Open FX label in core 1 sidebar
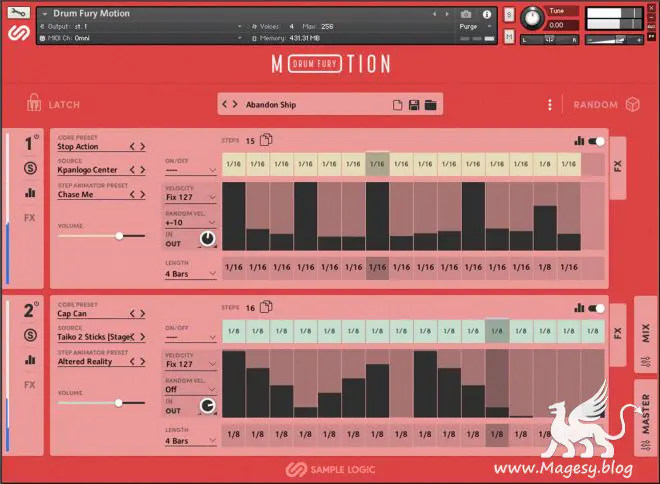The image size is (660, 484). [x=29, y=218]
